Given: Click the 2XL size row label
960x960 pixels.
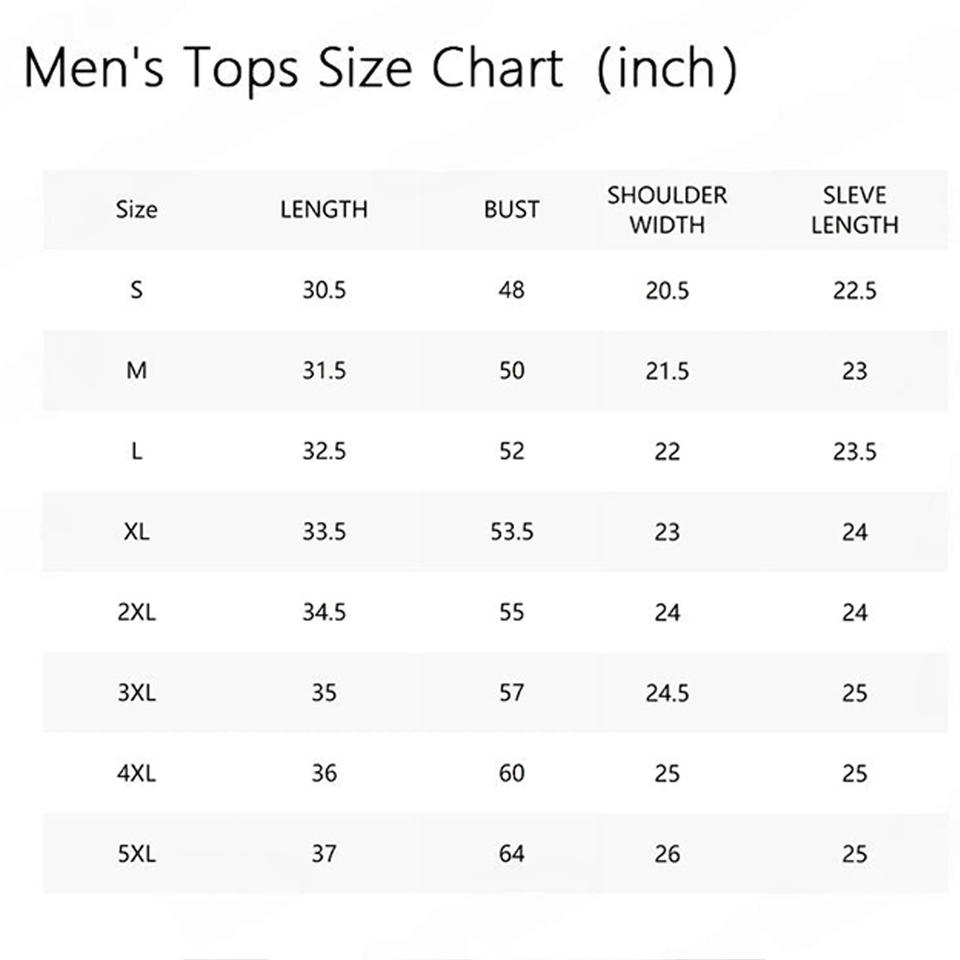Looking at the screenshot, I should click(137, 612).
